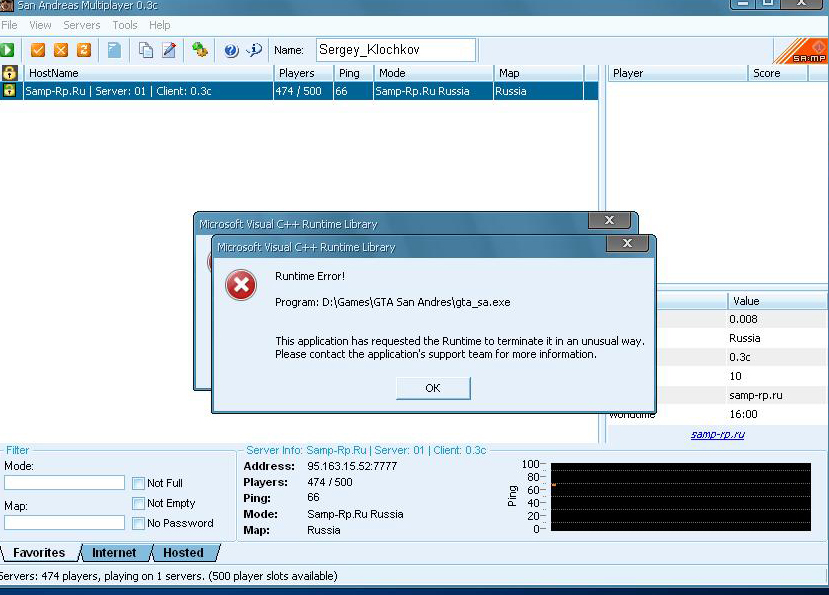Viewport: 829px width, 595px height.
Task: Click the Help Topics question-mark icon
Action: coord(231,50)
